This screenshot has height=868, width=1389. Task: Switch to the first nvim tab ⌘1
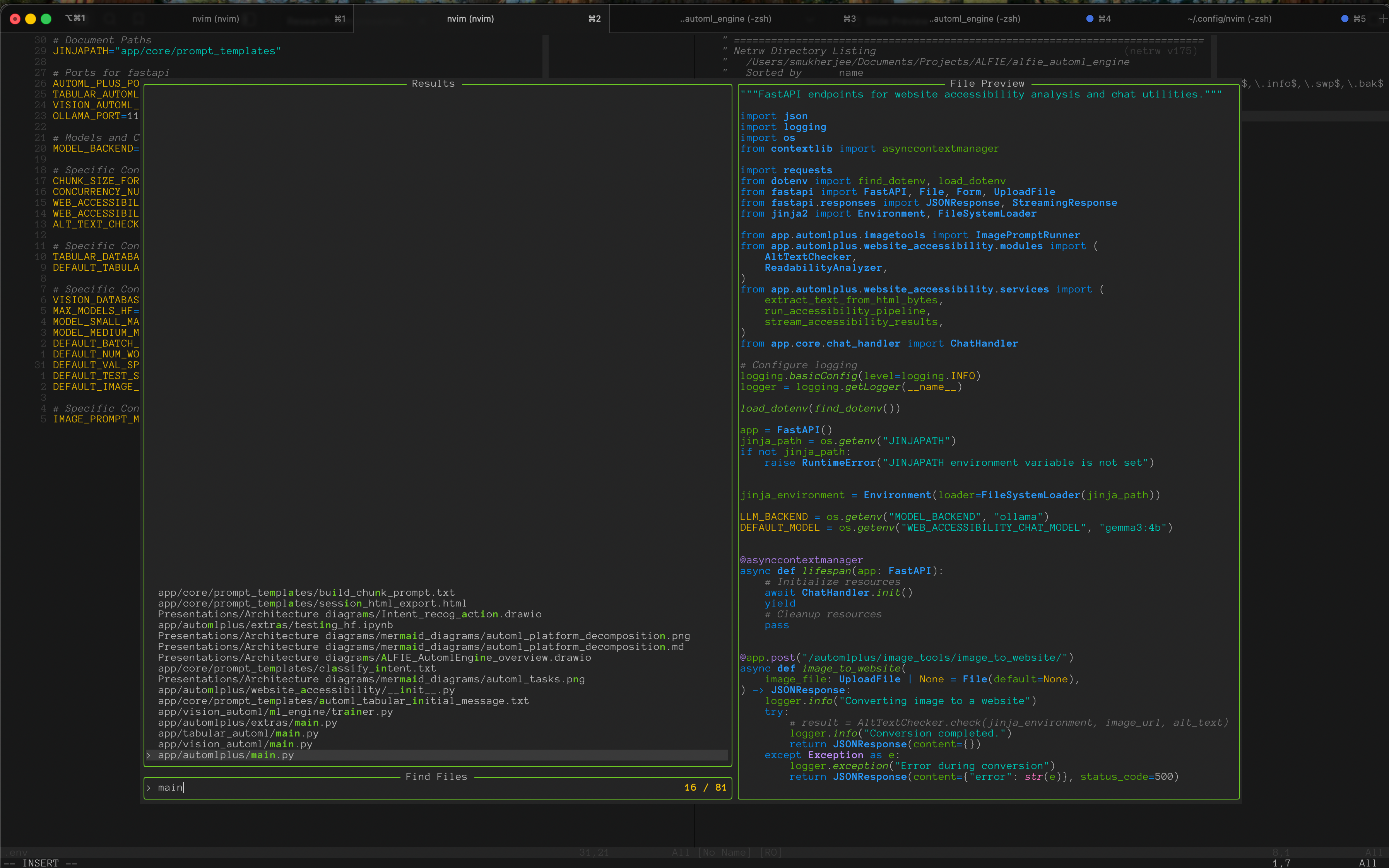point(216,18)
